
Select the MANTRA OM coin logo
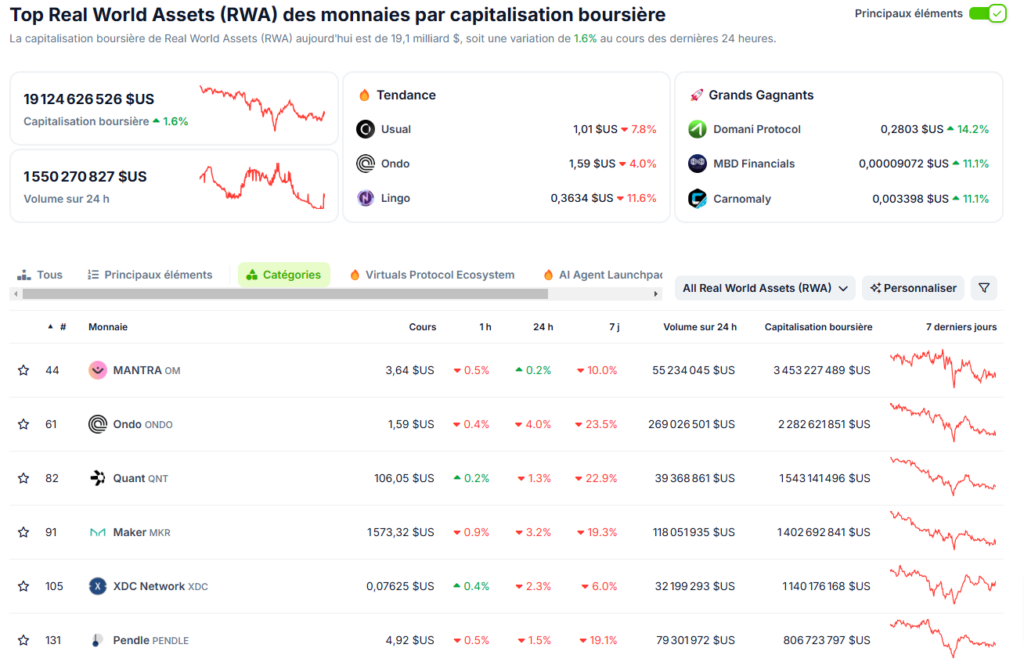(x=97, y=369)
